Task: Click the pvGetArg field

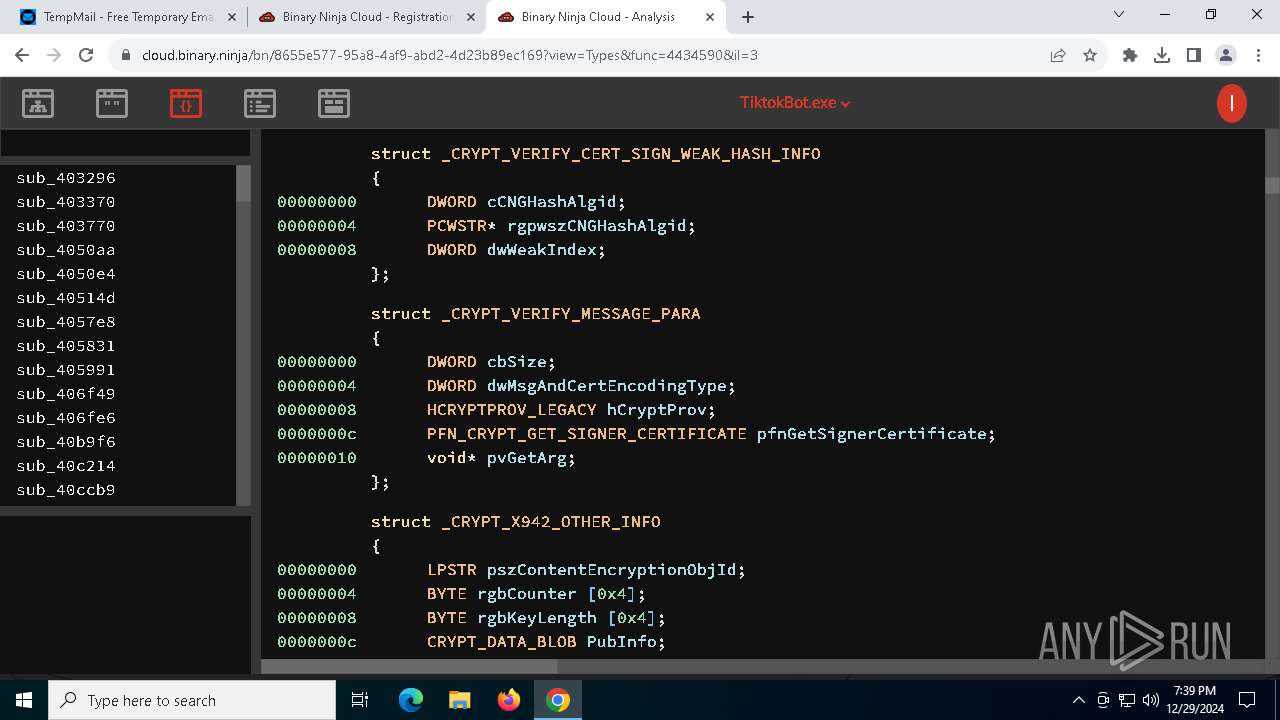Action: pyautogui.click(x=529, y=458)
